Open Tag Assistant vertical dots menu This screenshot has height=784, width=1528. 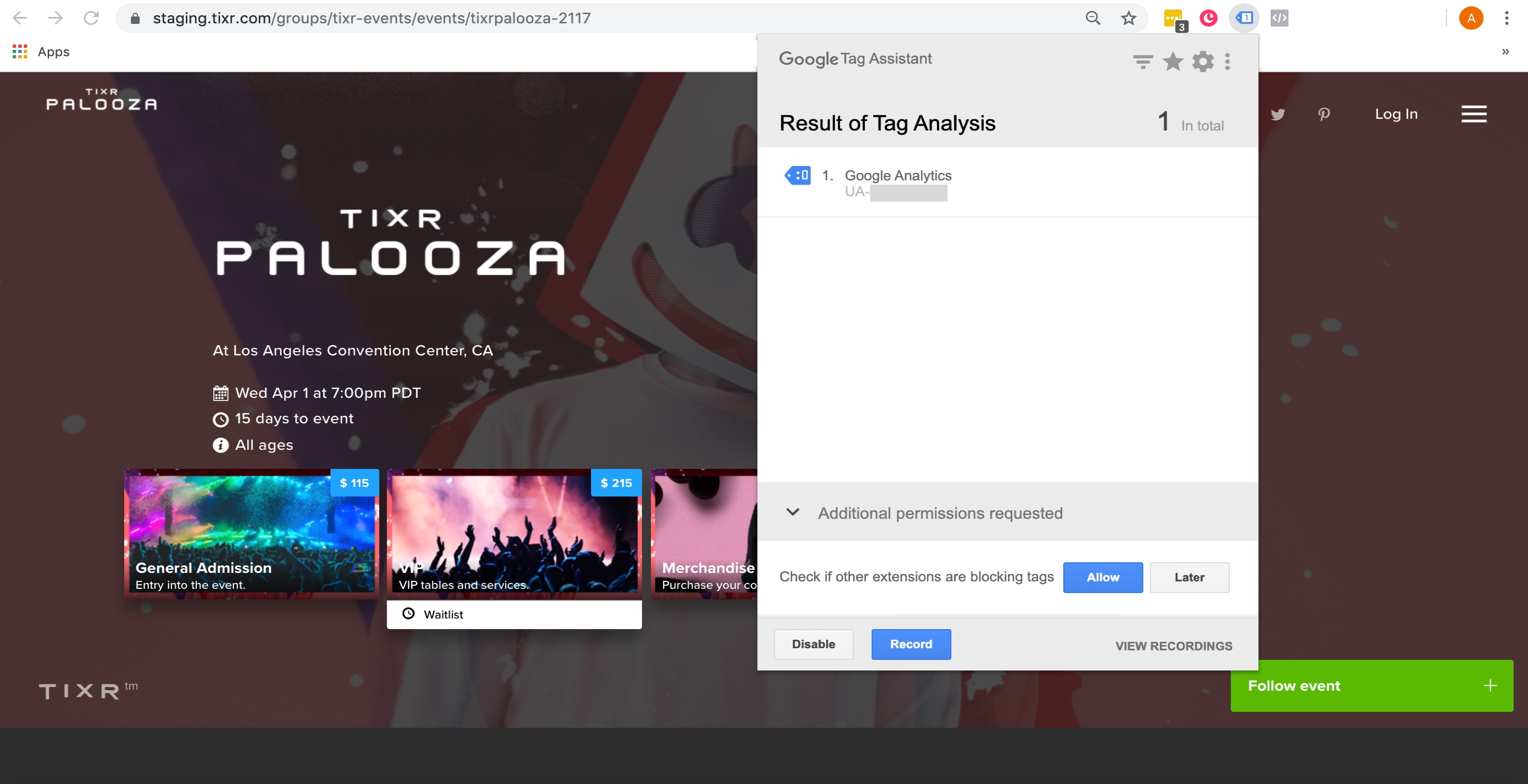tap(1228, 61)
